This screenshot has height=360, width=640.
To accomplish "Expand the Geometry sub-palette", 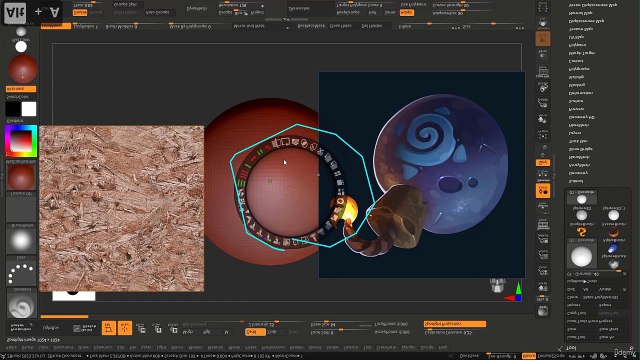I will point(578,173).
